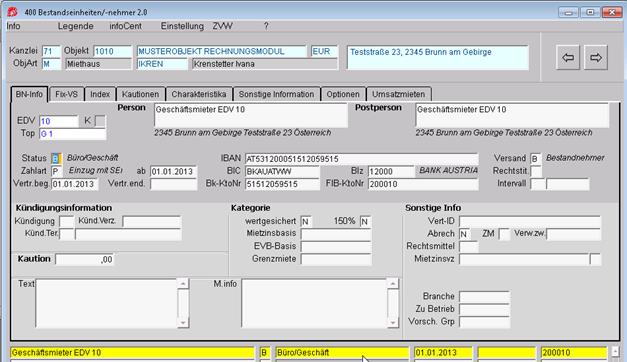627x362 pixels.
Task: Click the 150% field with N
Action: 365,222
